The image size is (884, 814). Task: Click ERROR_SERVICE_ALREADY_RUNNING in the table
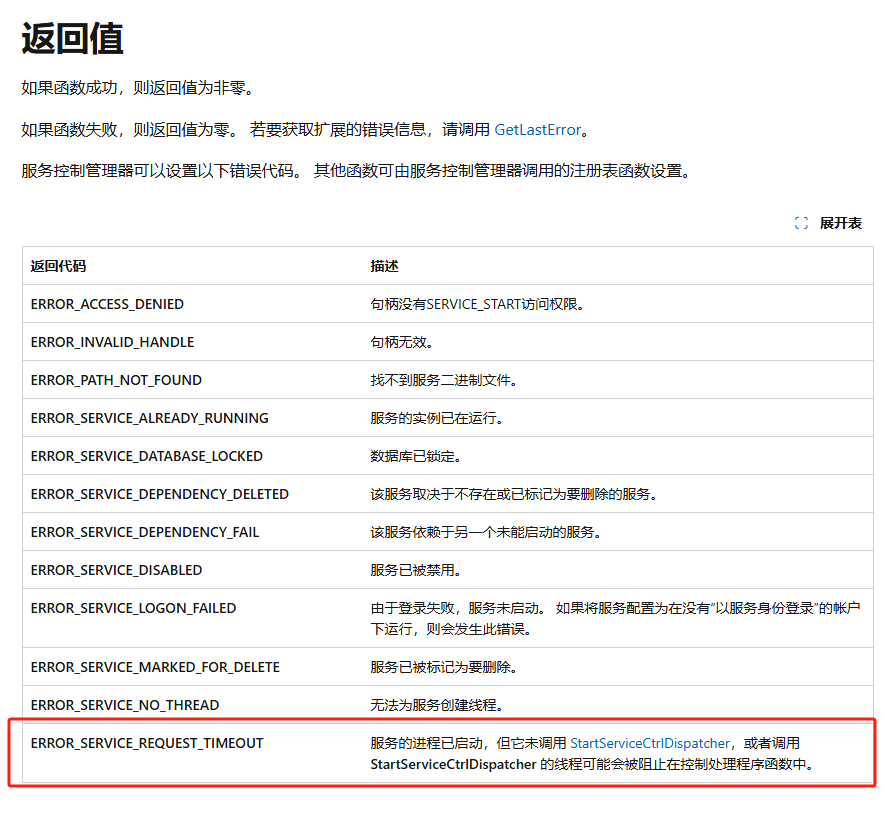click(x=149, y=418)
